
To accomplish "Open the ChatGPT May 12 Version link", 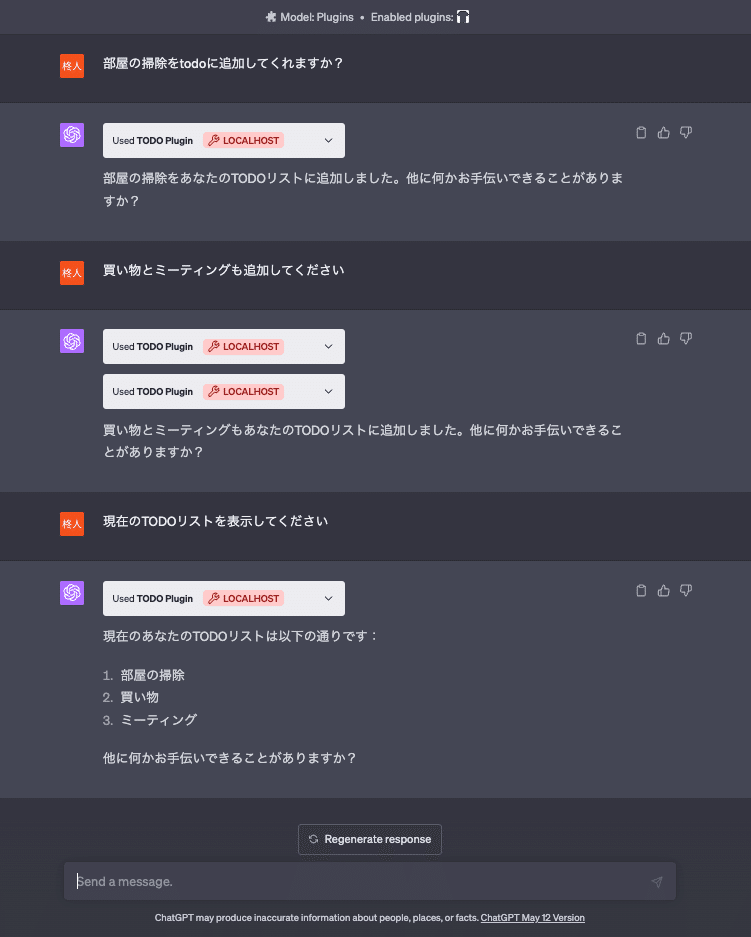I will tap(532, 918).
